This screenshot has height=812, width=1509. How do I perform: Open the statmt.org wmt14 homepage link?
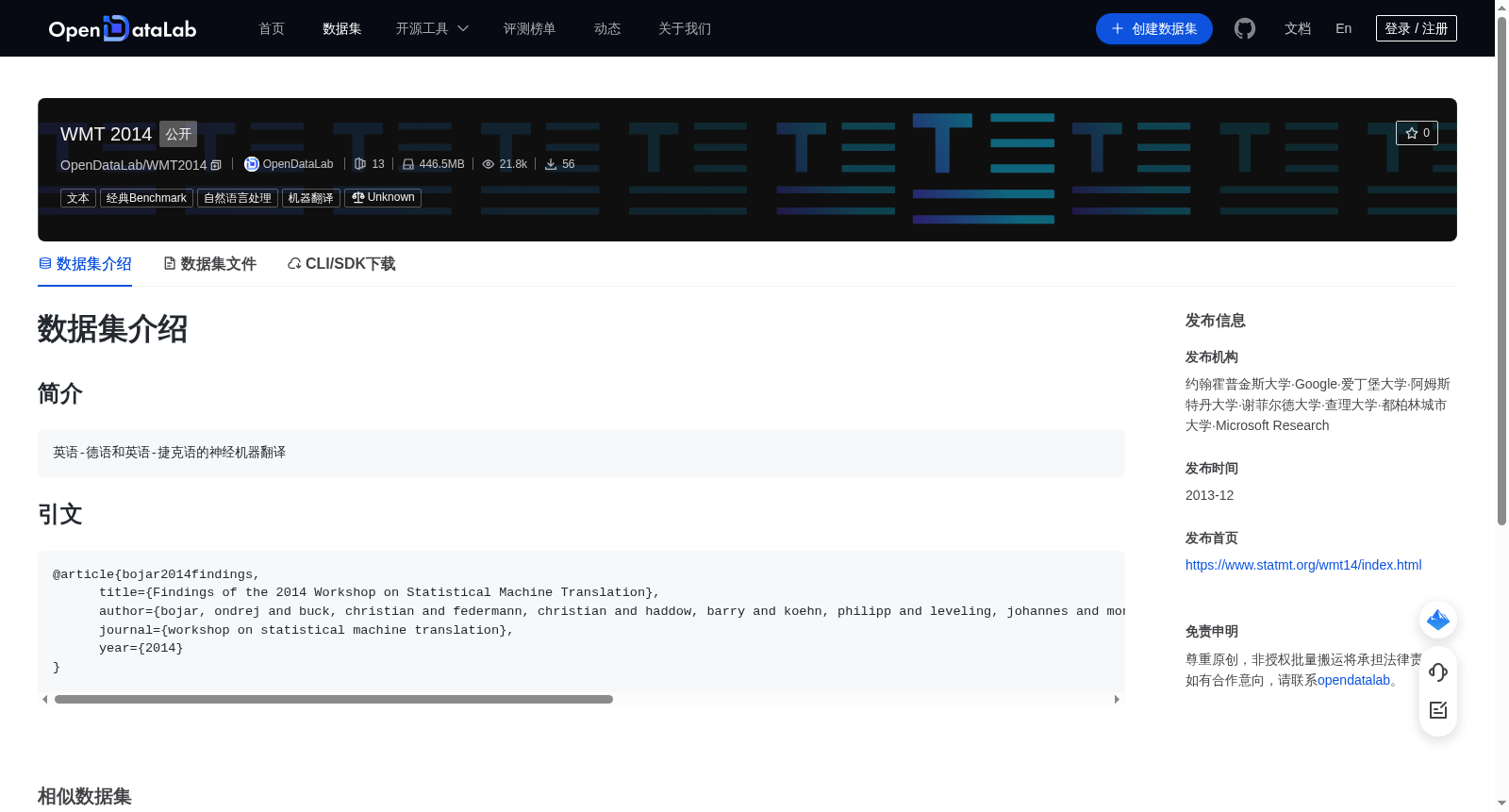pos(1303,565)
